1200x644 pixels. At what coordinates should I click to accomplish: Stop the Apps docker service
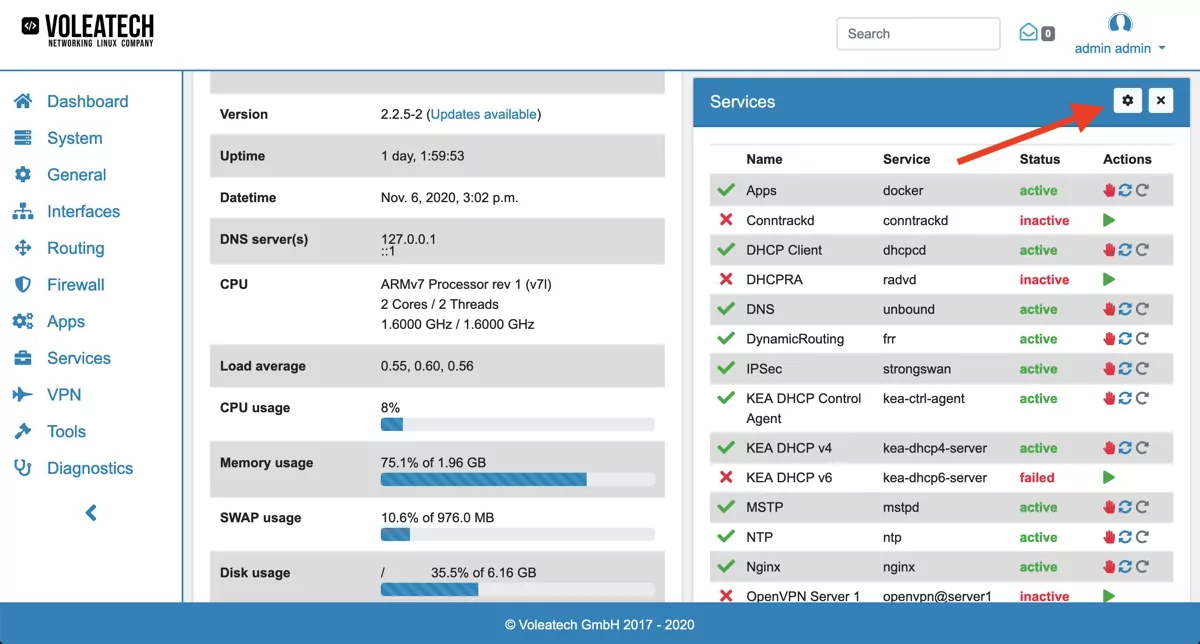[x=1108, y=190]
